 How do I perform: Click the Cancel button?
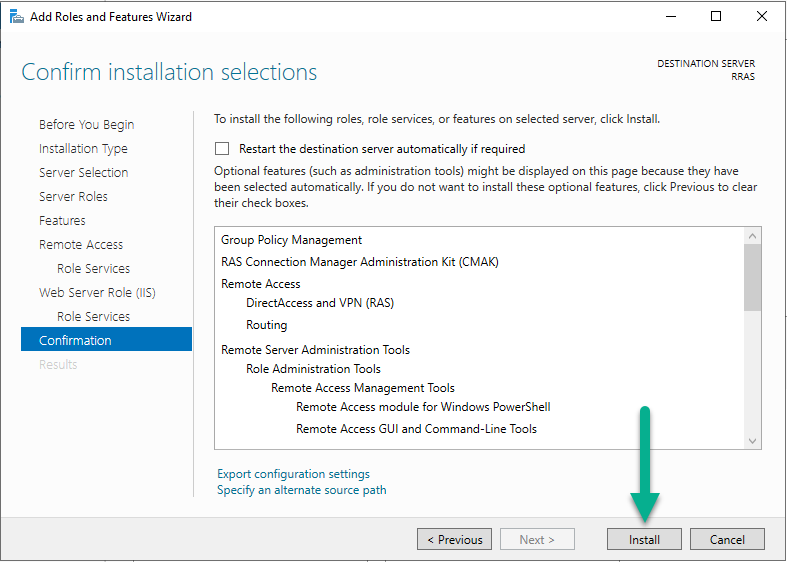727,539
